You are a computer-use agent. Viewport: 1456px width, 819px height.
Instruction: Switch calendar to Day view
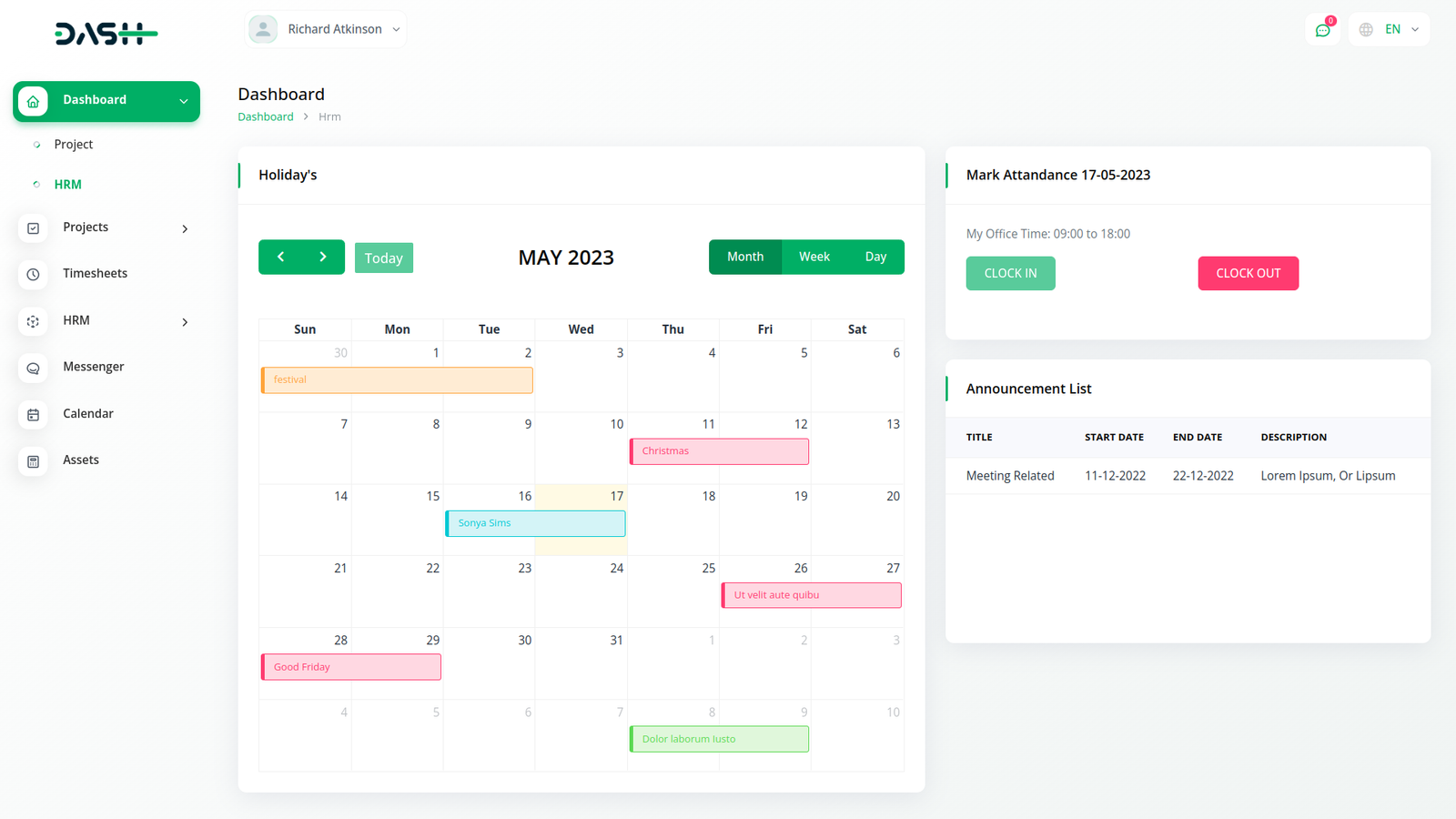coord(875,258)
